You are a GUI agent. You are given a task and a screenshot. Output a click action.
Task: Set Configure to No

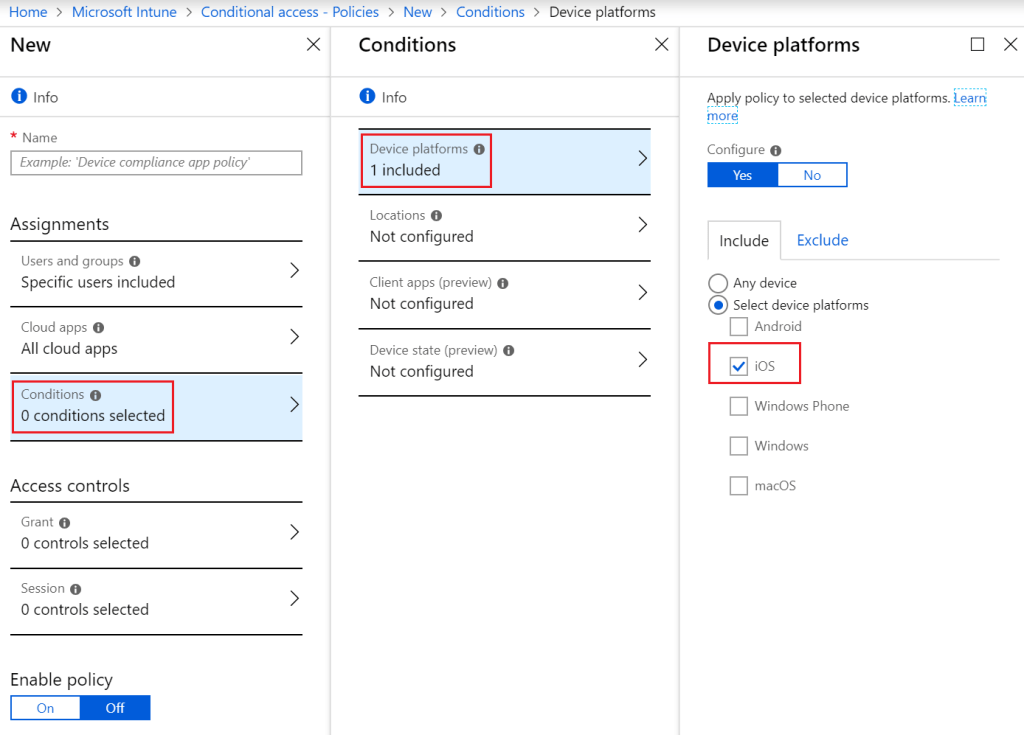click(812, 175)
